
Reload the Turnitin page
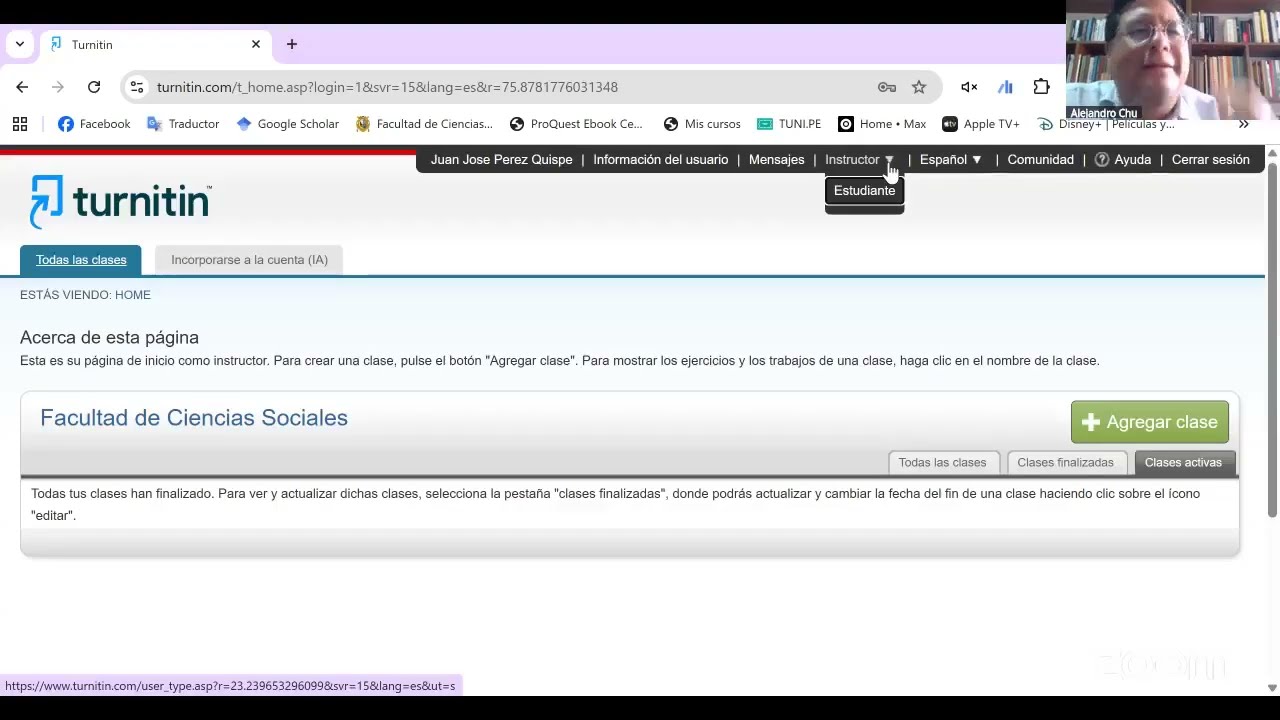[x=94, y=87]
